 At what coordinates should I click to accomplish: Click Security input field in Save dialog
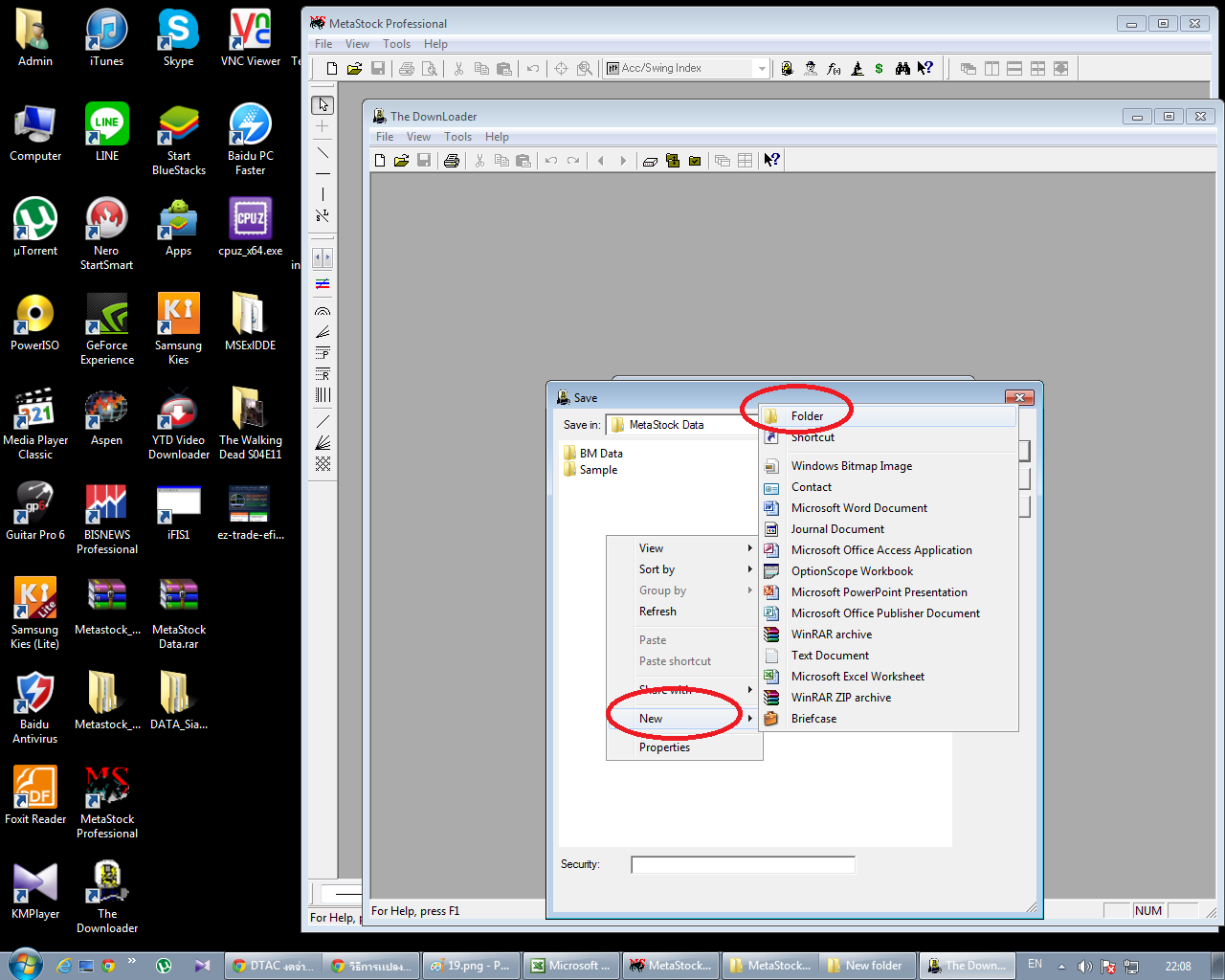743,865
